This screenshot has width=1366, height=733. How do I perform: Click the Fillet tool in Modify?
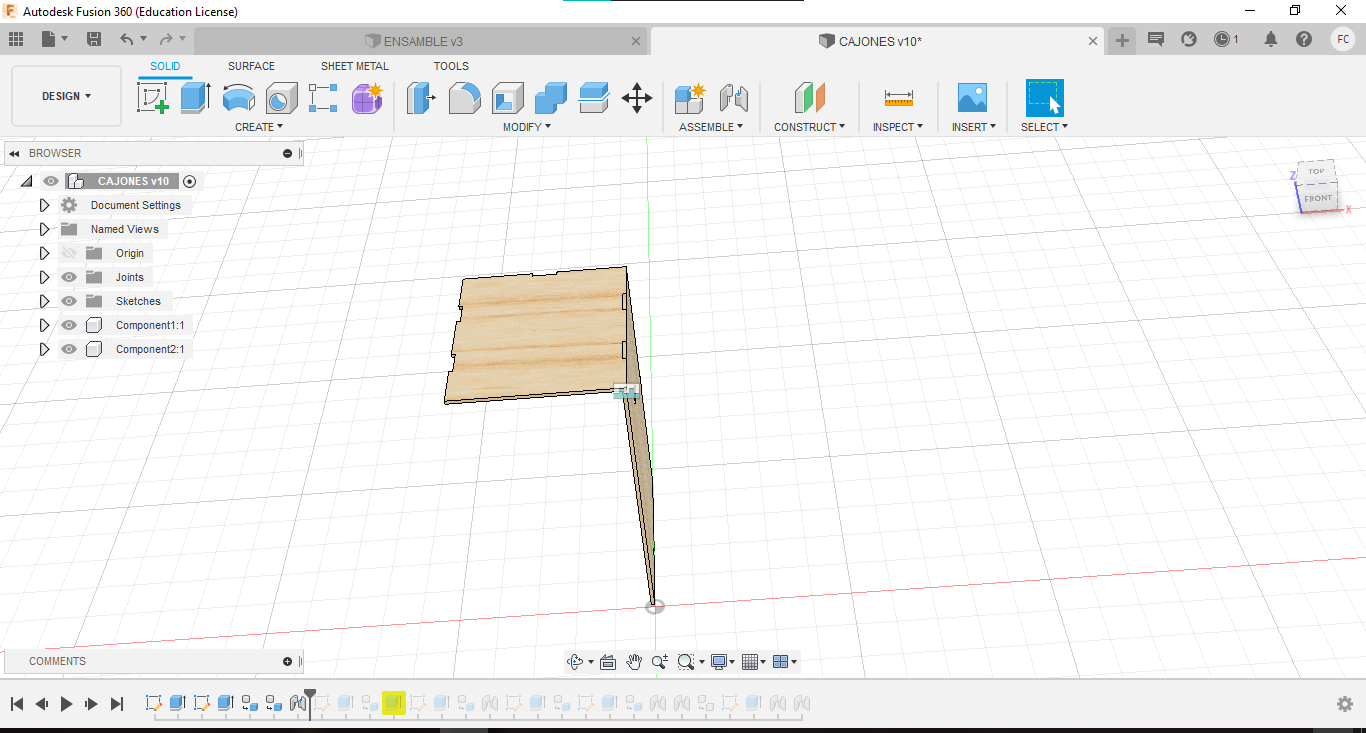pos(464,98)
